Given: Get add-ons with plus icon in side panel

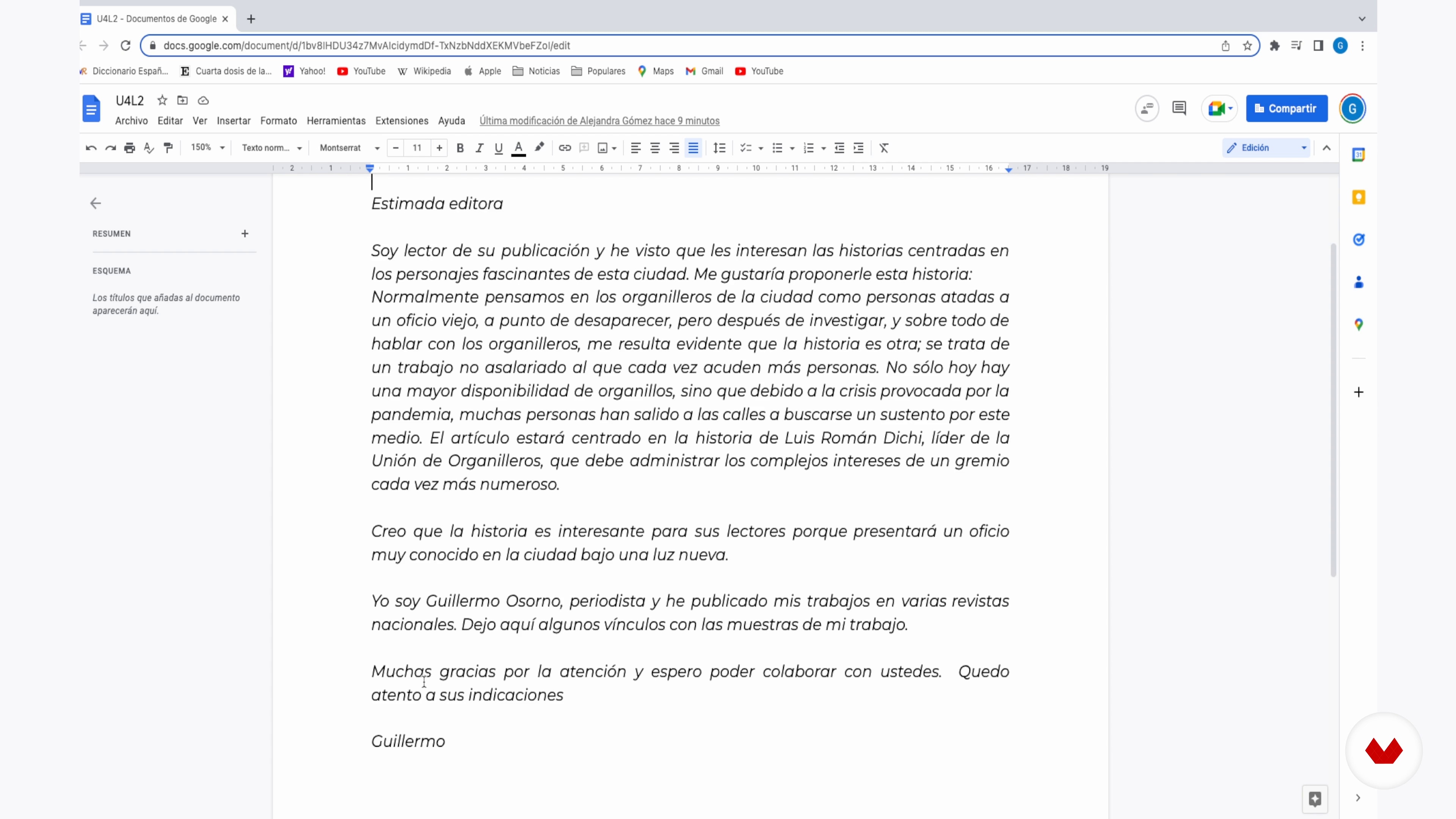Looking at the screenshot, I should (1359, 392).
